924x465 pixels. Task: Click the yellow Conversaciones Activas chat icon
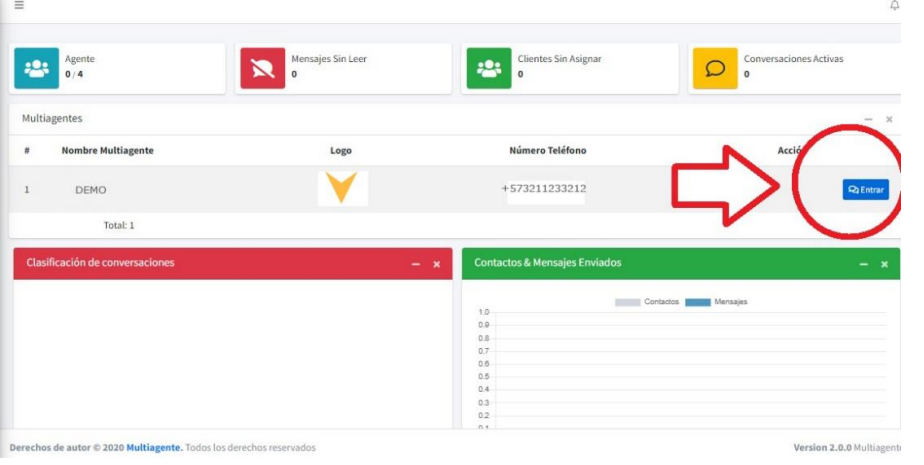[x=716, y=70]
